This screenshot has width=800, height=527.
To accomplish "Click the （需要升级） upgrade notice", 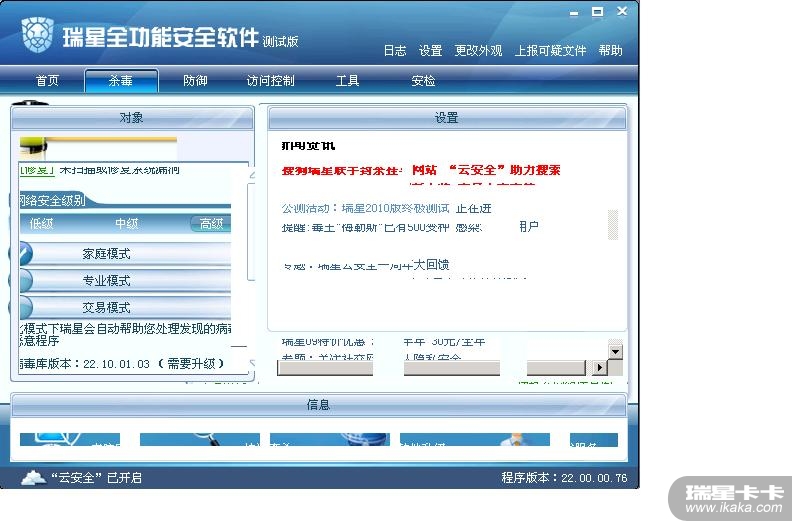I will 191,364.
